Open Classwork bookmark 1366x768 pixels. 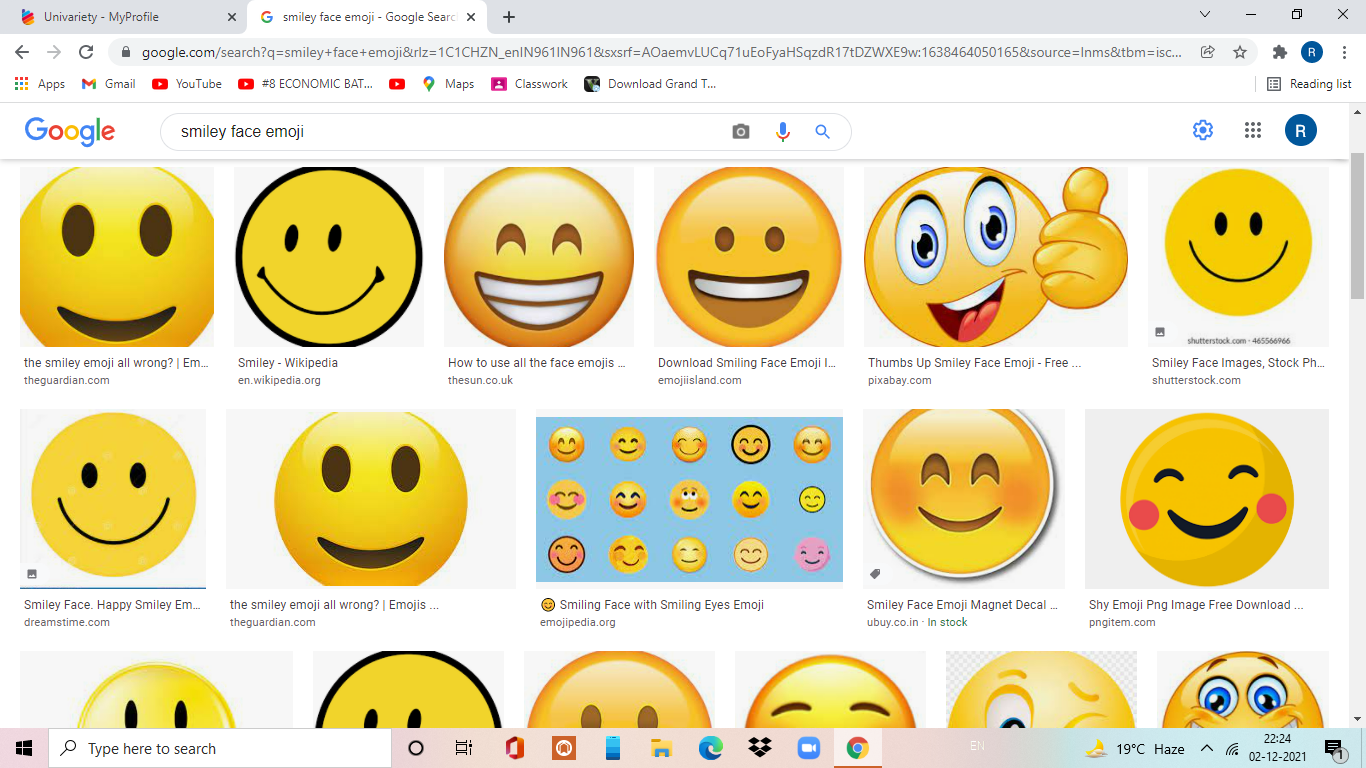(530, 84)
